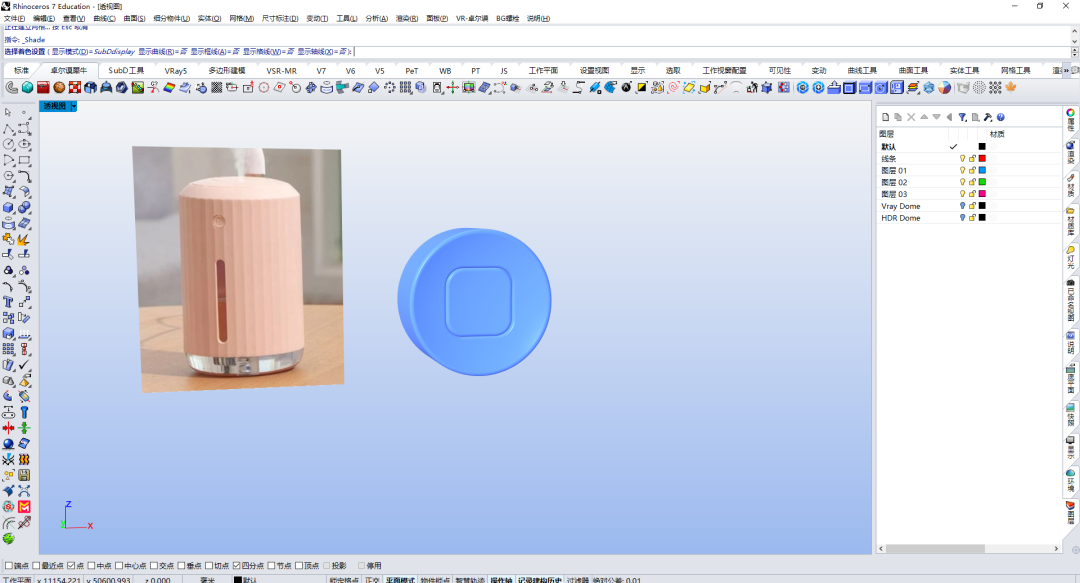1080x583 pixels.
Task: Click magenta color swatch of 图层 03
Action: pos(982,194)
